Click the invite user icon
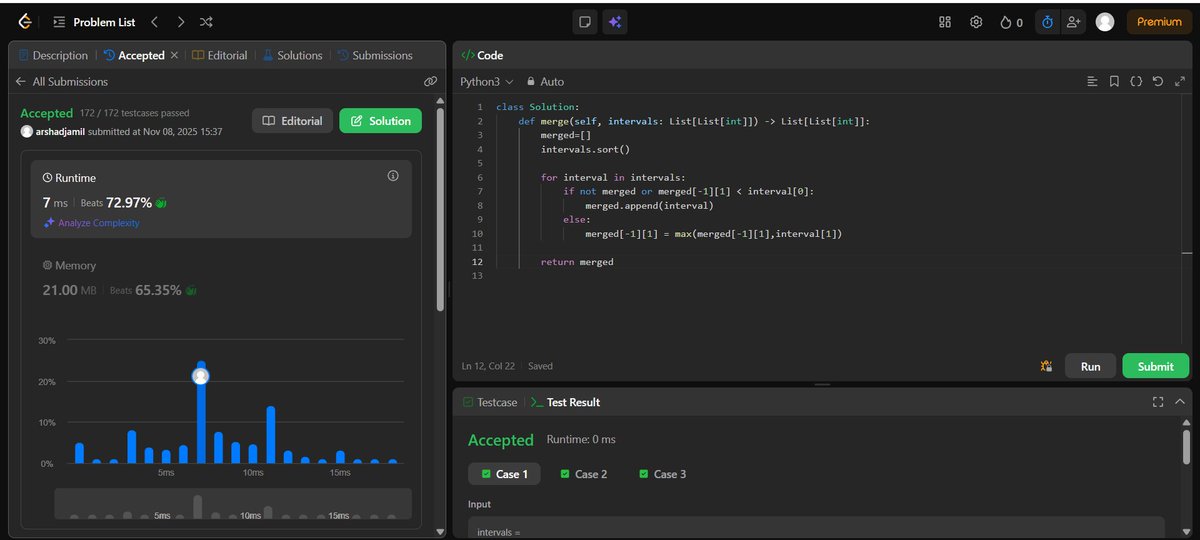Screen dimensions: 1200x540 [x=1074, y=22]
